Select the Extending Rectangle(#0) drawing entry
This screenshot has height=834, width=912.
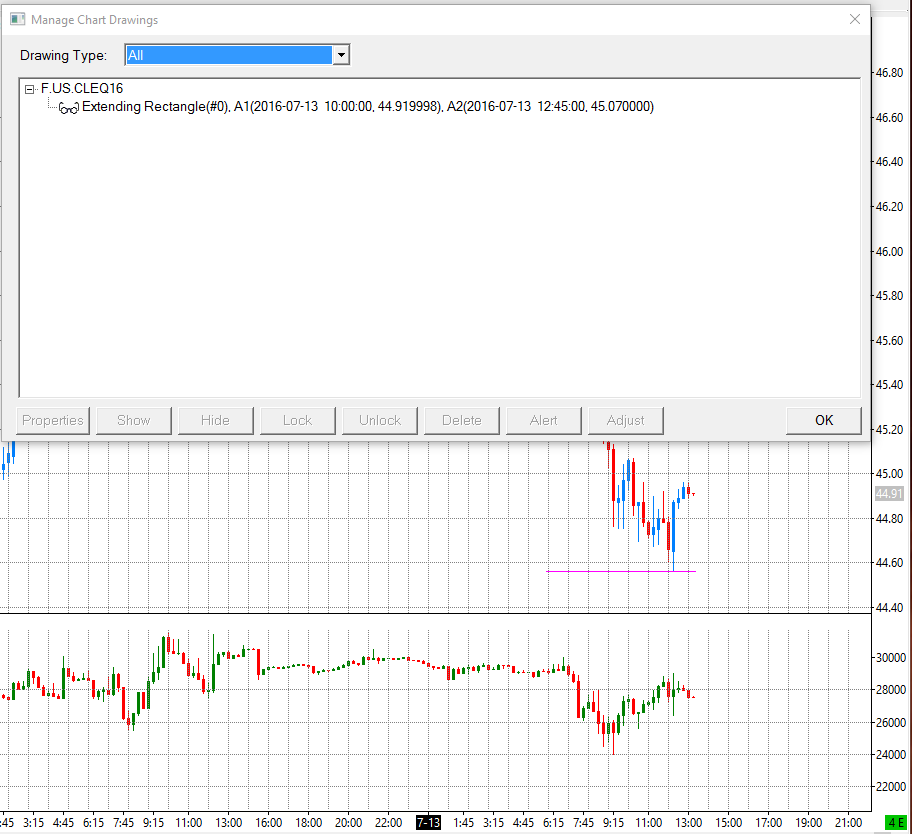click(x=368, y=107)
